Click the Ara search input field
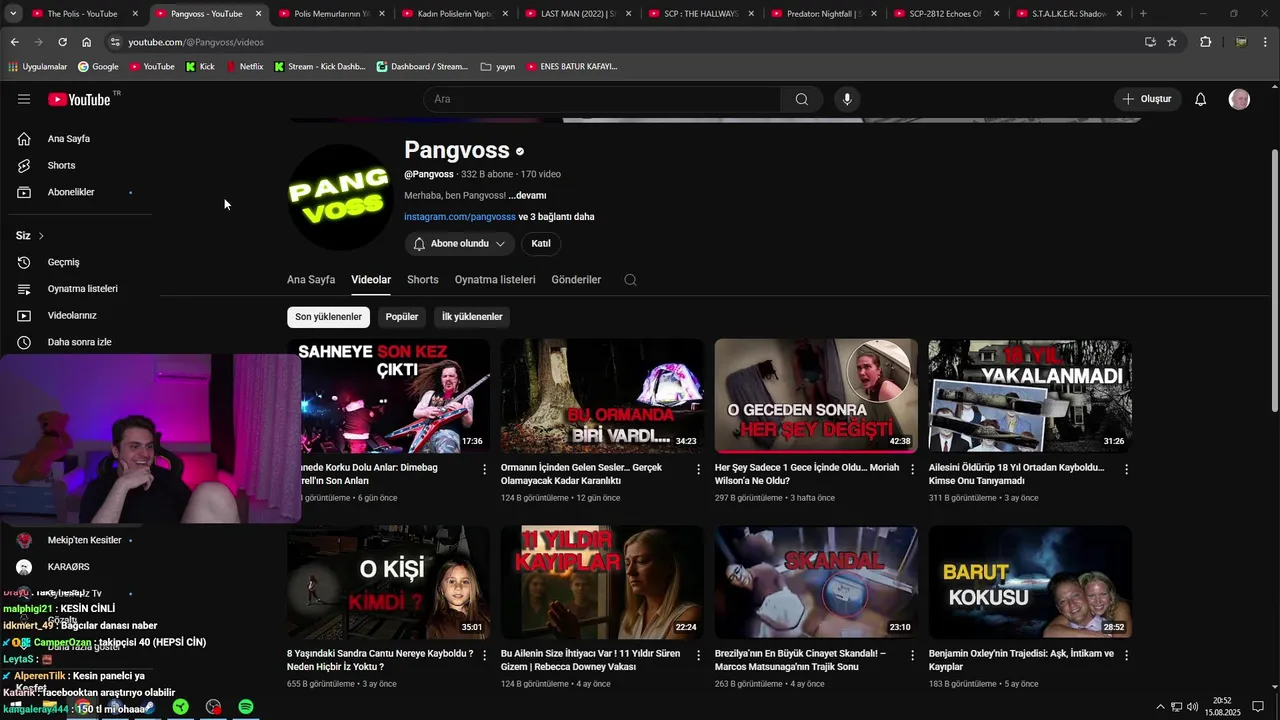Image resolution: width=1280 pixels, height=720 pixels. (602, 99)
